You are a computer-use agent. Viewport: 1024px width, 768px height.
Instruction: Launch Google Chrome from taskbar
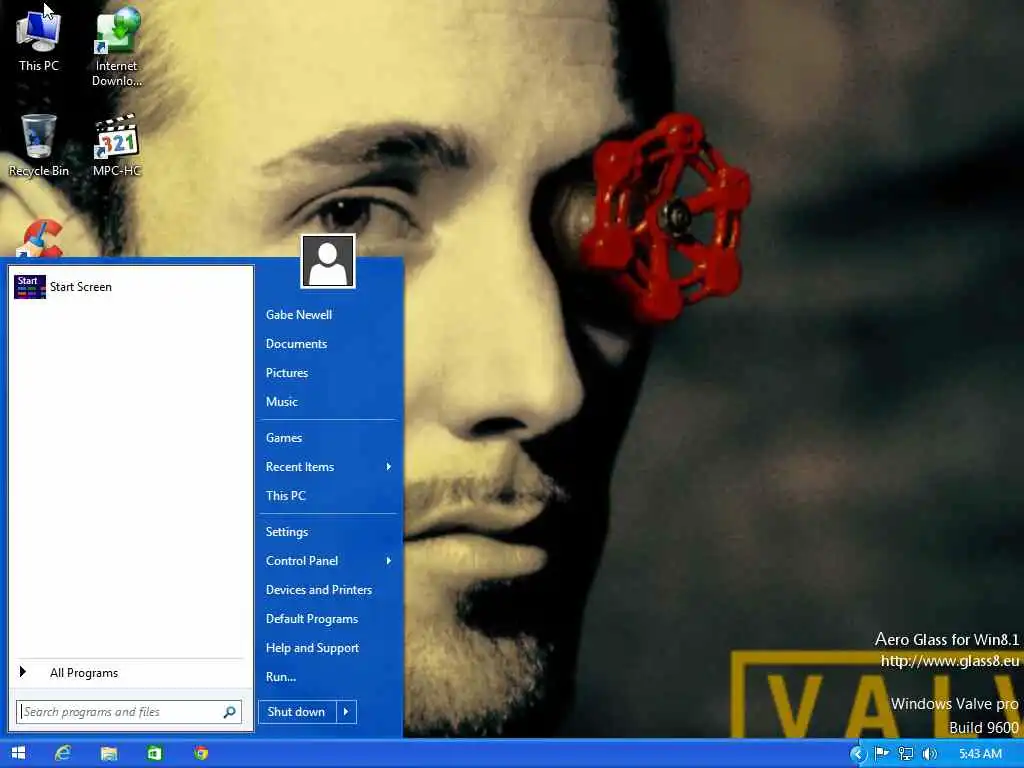pos(200,753)
